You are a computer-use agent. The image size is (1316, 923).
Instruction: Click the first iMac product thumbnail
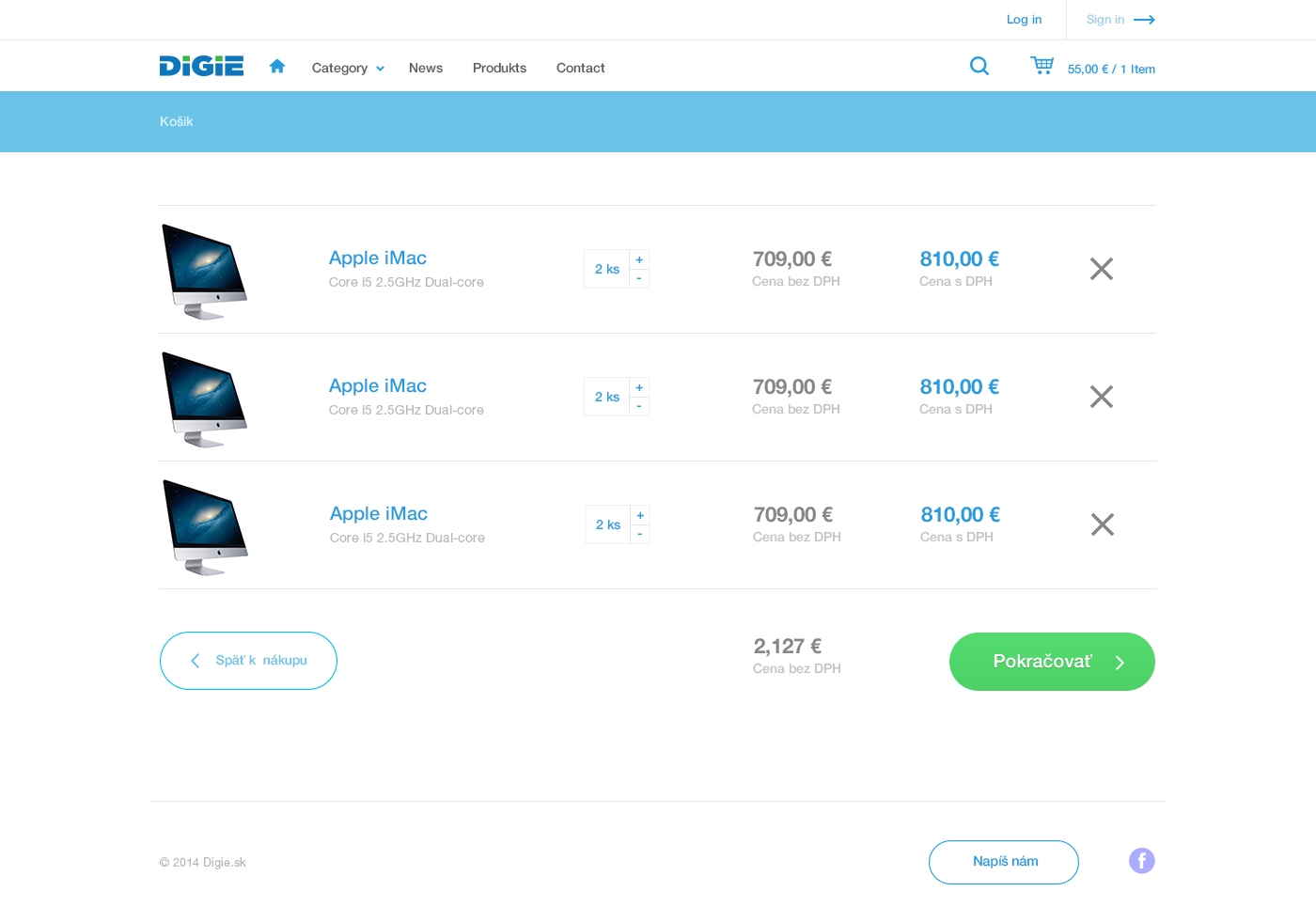(x=204, y=272)
